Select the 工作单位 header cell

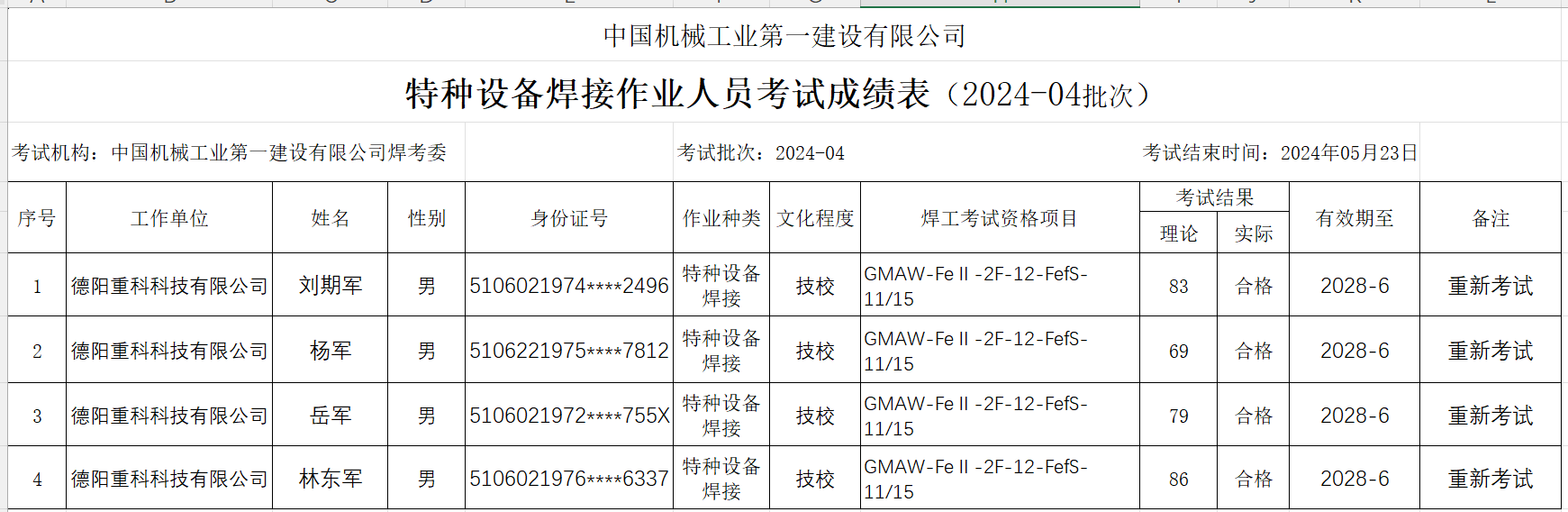(x=169, y=218)
